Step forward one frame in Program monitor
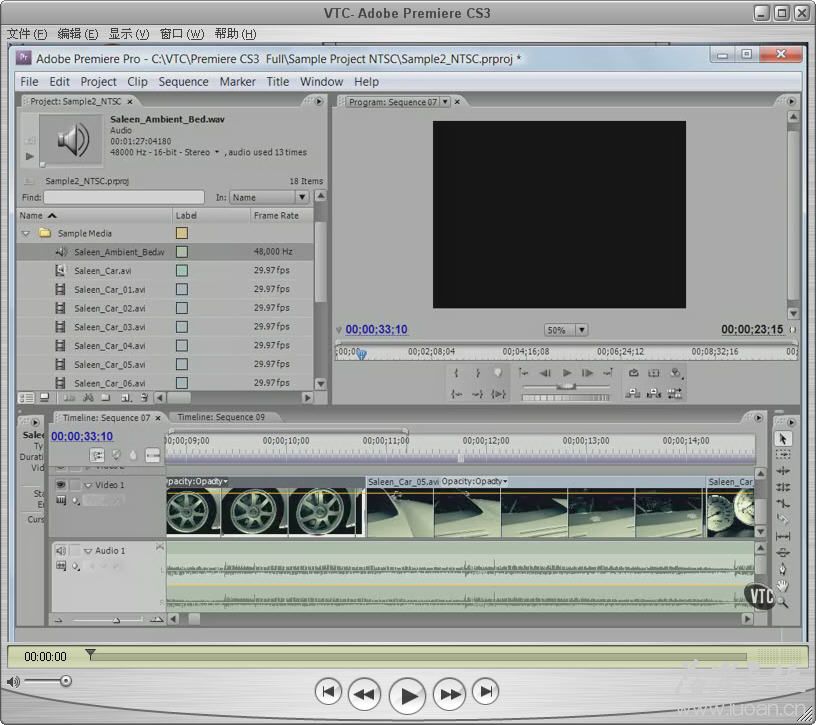 (587, 373)
